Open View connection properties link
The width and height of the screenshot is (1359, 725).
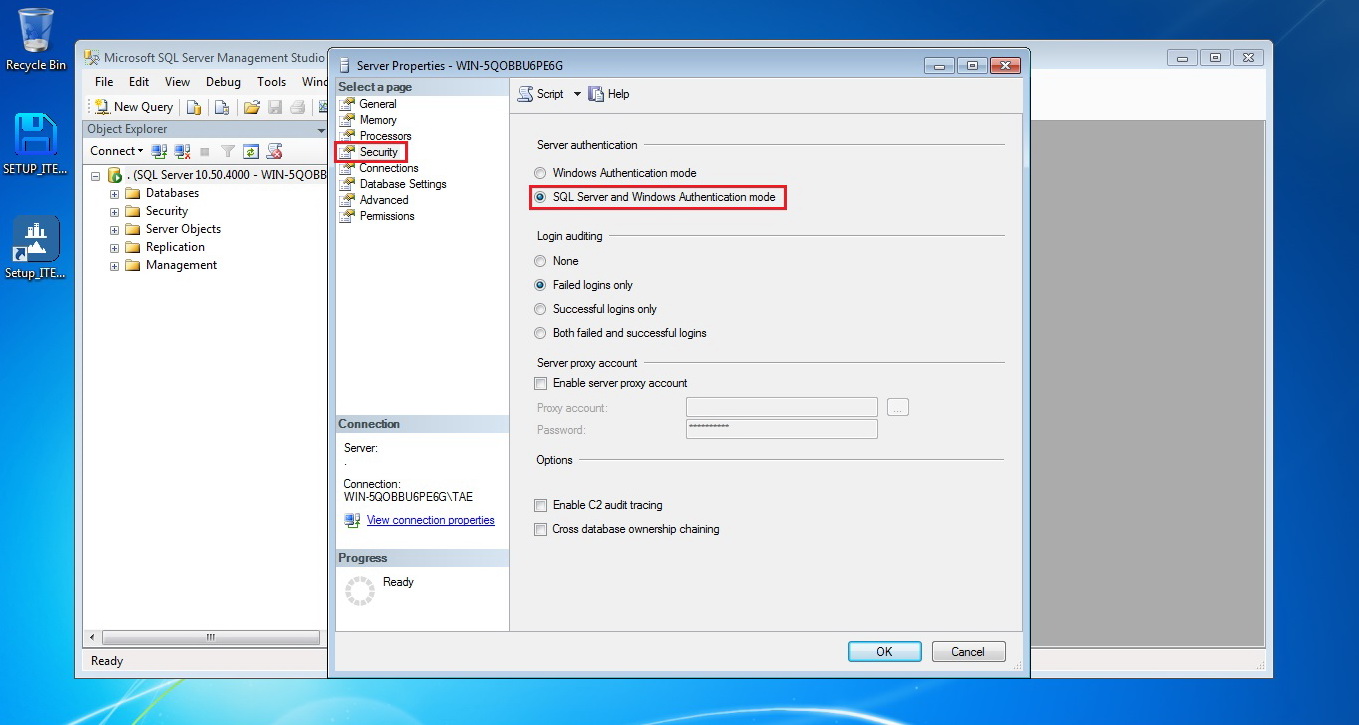tap(430, 520)
